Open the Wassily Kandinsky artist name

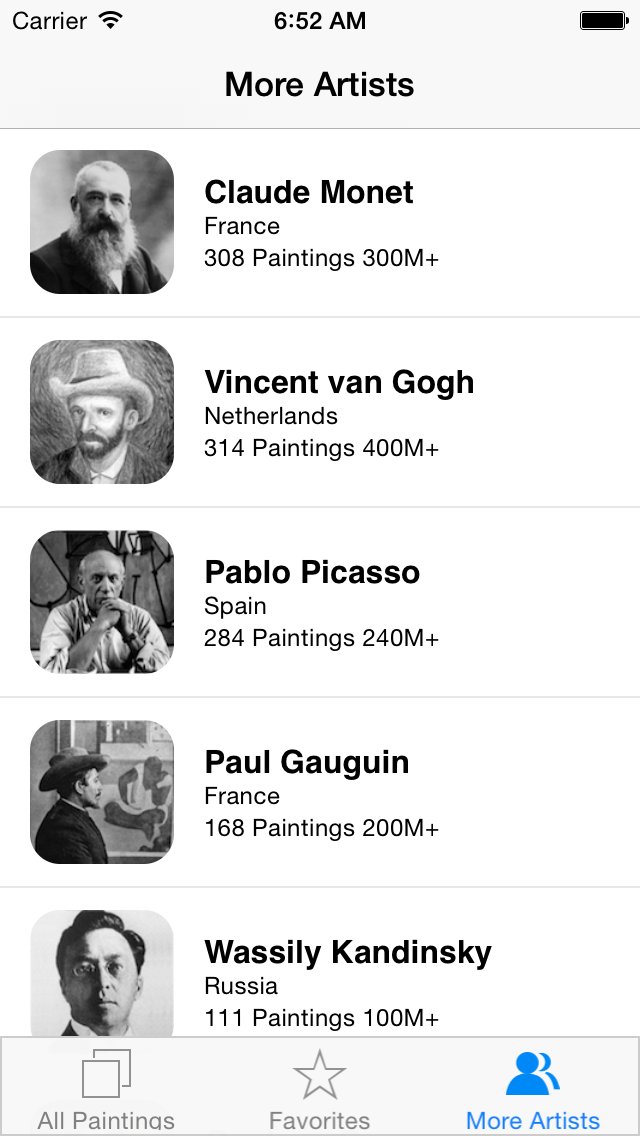pyautogui.click(x=348, y=952)
